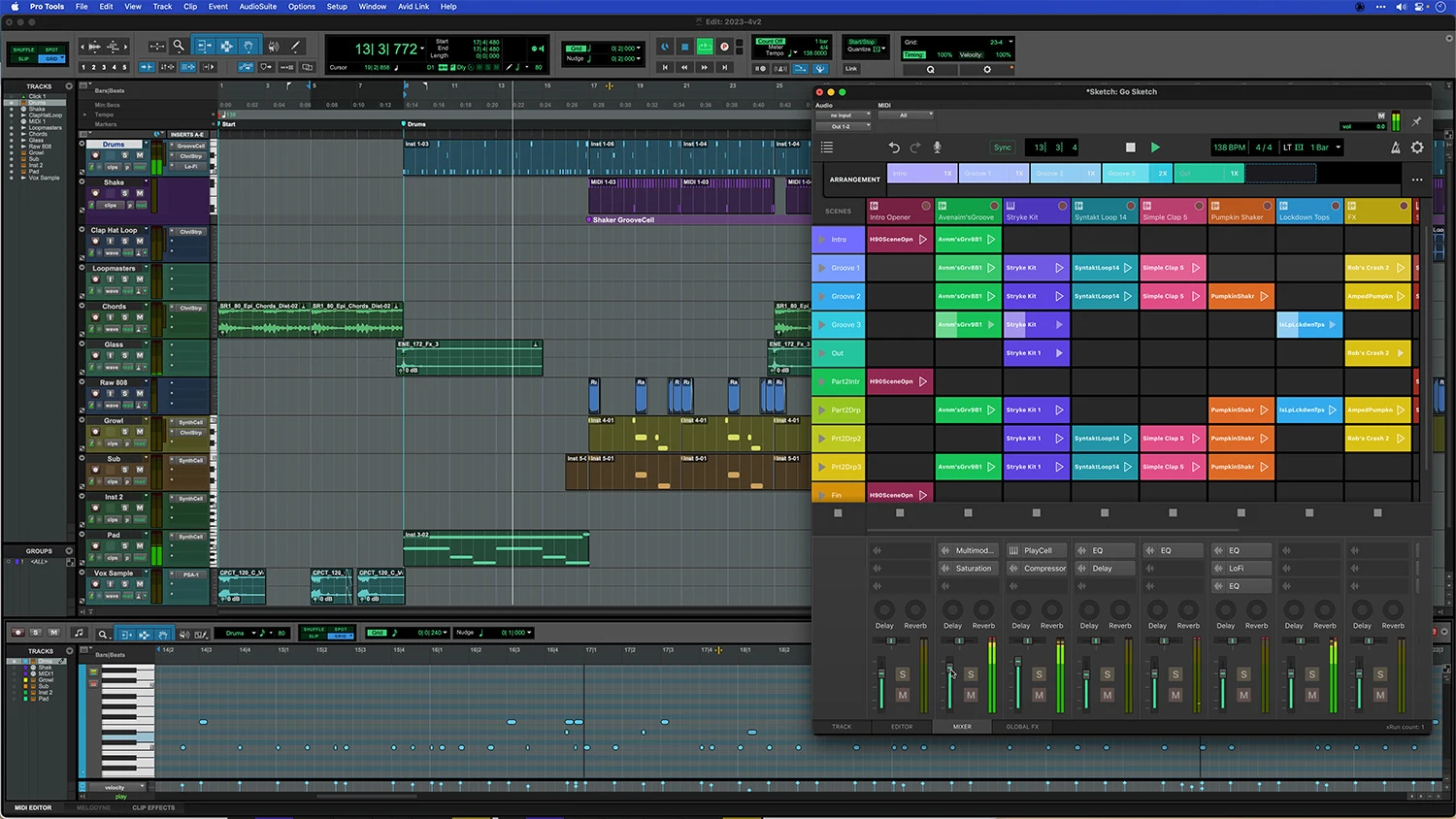1456x819 pixels.
Task: Select the Zoomer magnifier tool
Action: [x=179, y=46]
